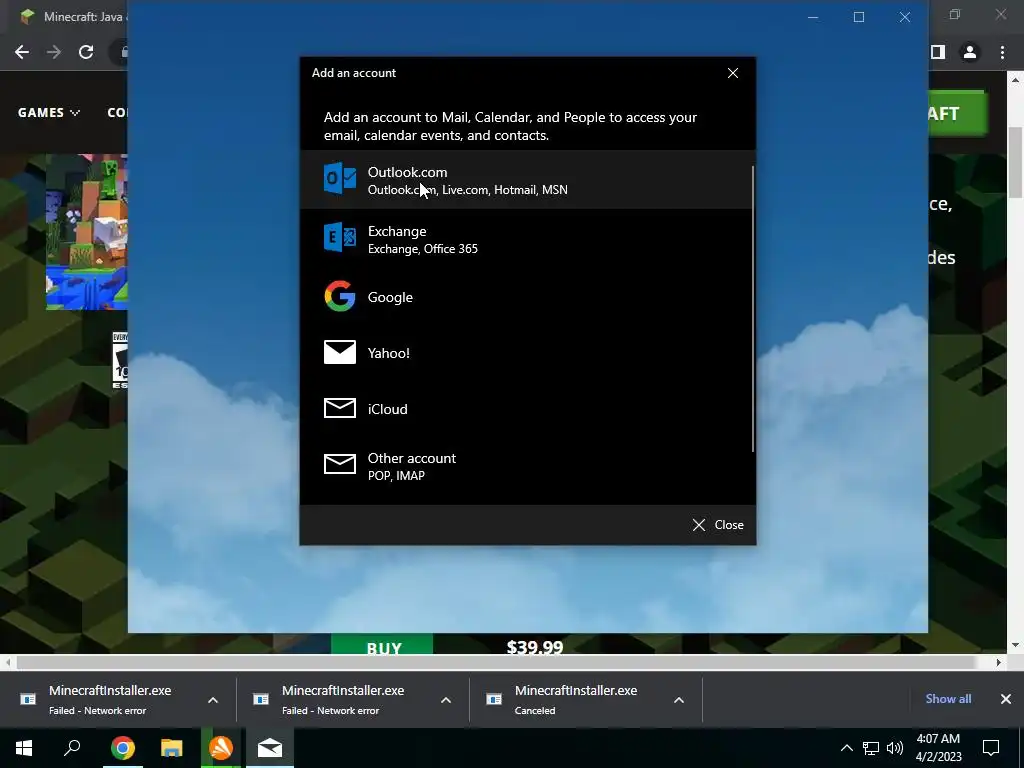The height and width of the screenshot is (768, 1024).
Task: Open Chrome side panel icon
Action: coord(938,52)
